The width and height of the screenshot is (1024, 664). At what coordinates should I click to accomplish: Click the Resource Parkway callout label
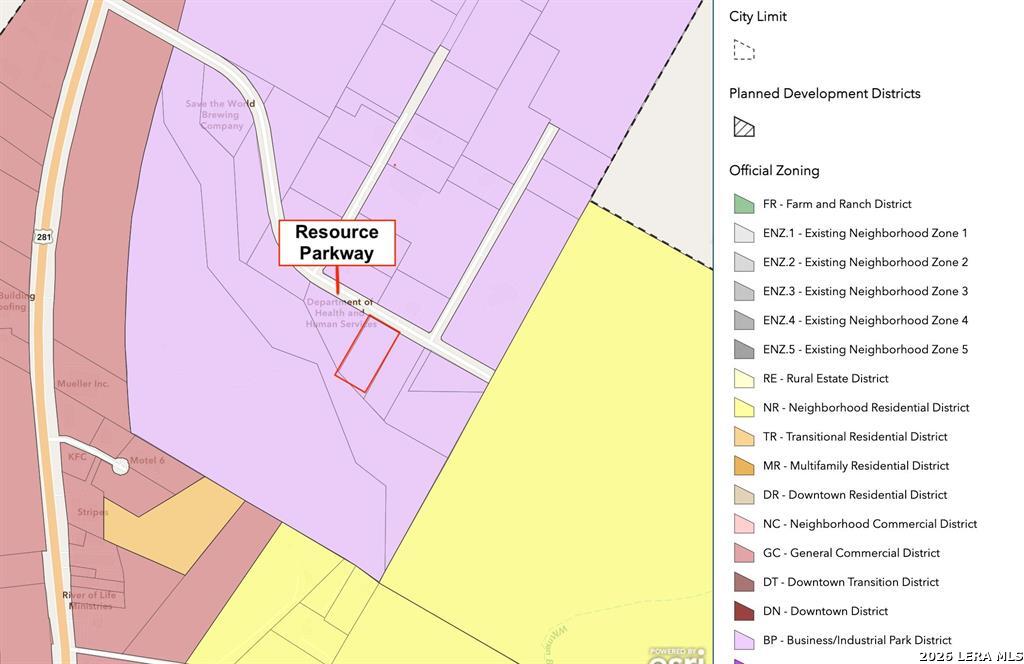[337, 243]
